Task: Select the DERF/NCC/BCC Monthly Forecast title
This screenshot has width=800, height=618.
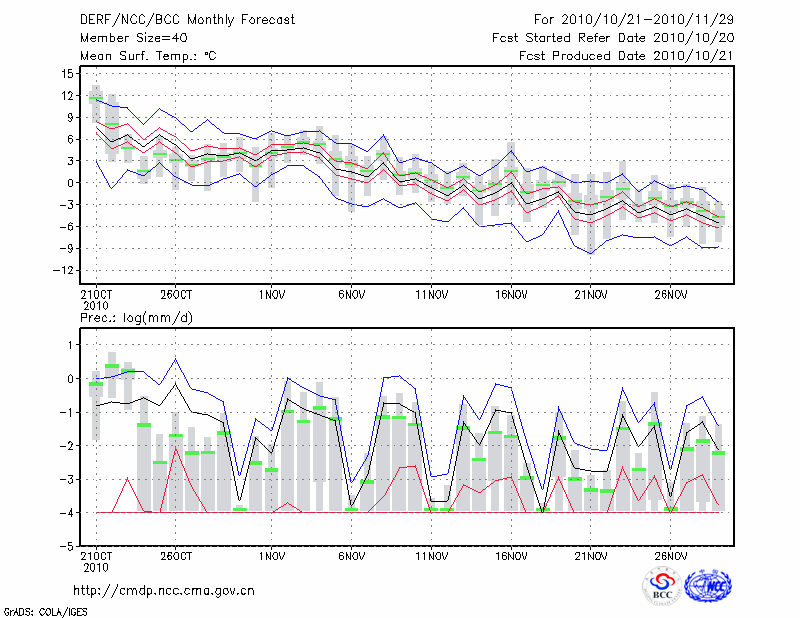Action: pos(187,20)
